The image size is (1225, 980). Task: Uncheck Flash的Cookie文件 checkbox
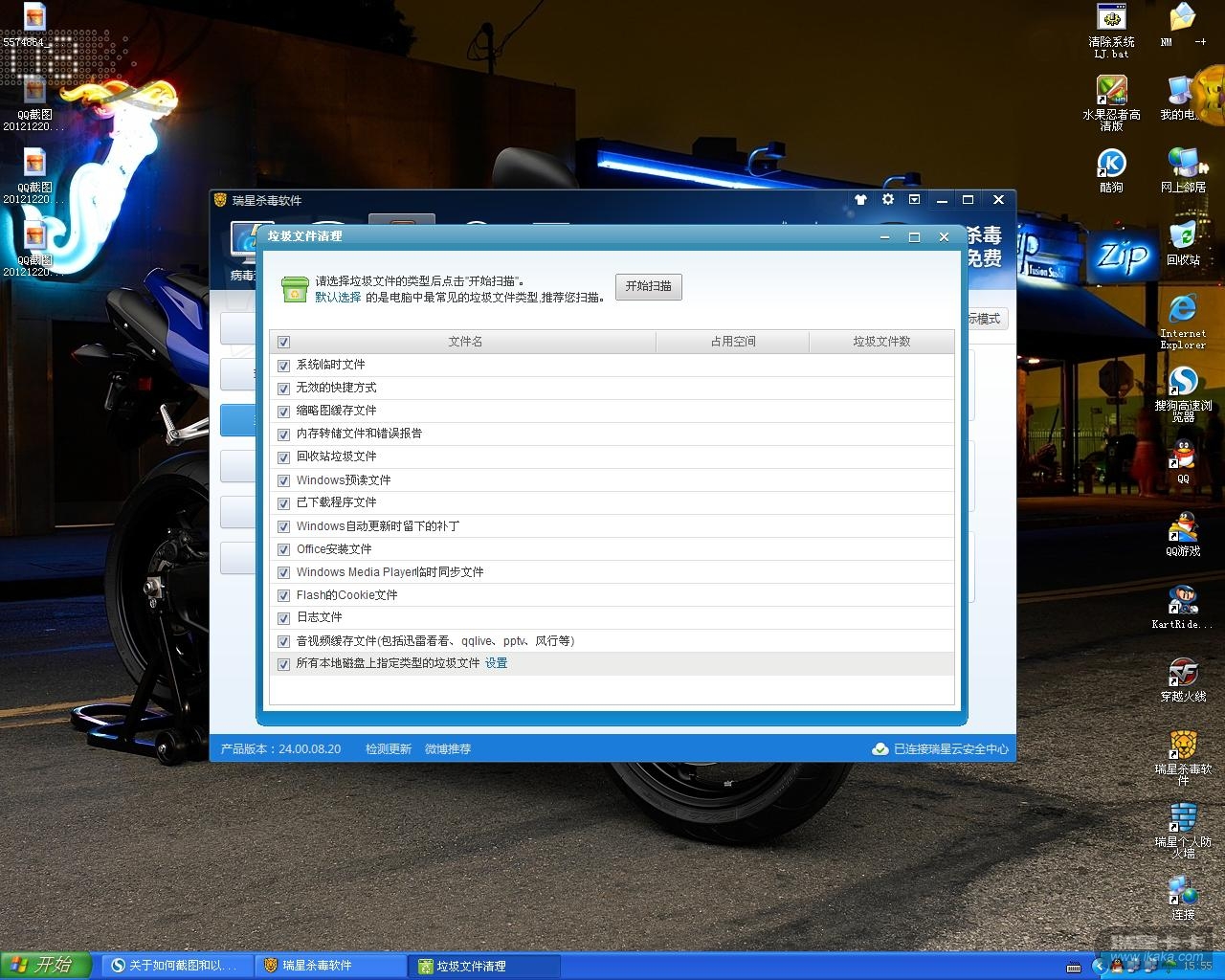pos(283,595)
